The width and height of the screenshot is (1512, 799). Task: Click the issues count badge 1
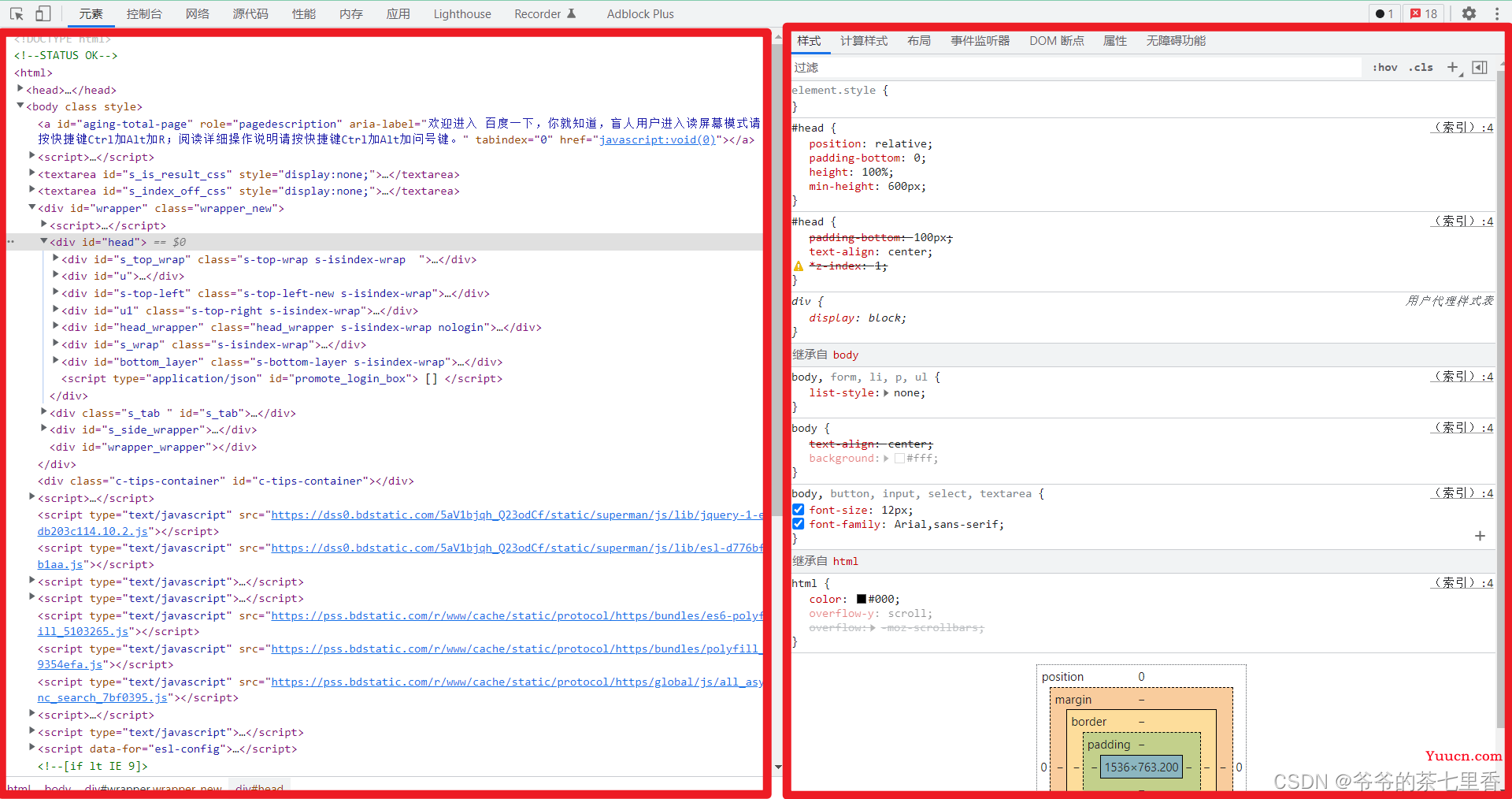tap(1384, 13)
